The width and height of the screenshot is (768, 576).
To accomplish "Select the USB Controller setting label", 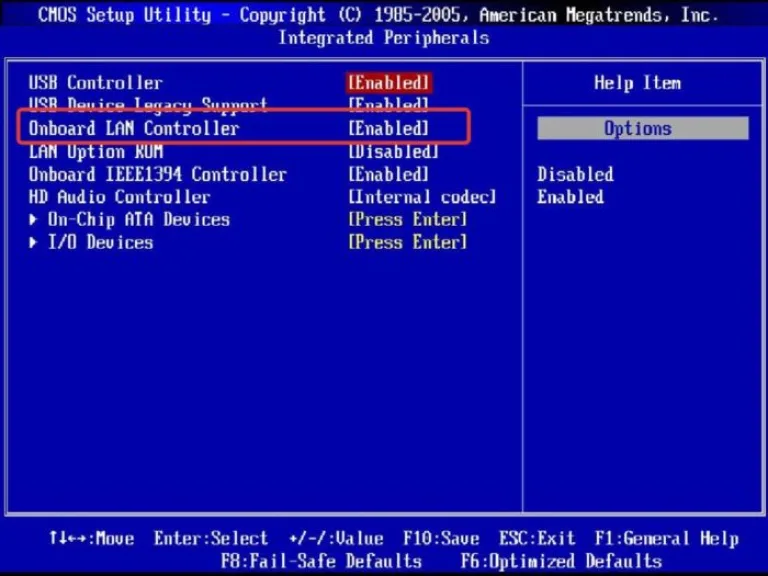I will pyautogui.click(x=96, y=83).
